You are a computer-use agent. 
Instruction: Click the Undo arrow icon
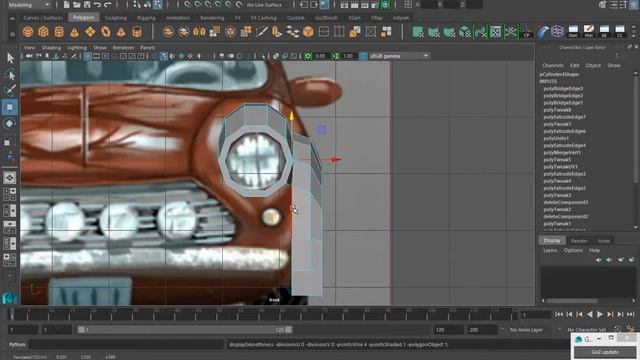[x=97, y=4]
